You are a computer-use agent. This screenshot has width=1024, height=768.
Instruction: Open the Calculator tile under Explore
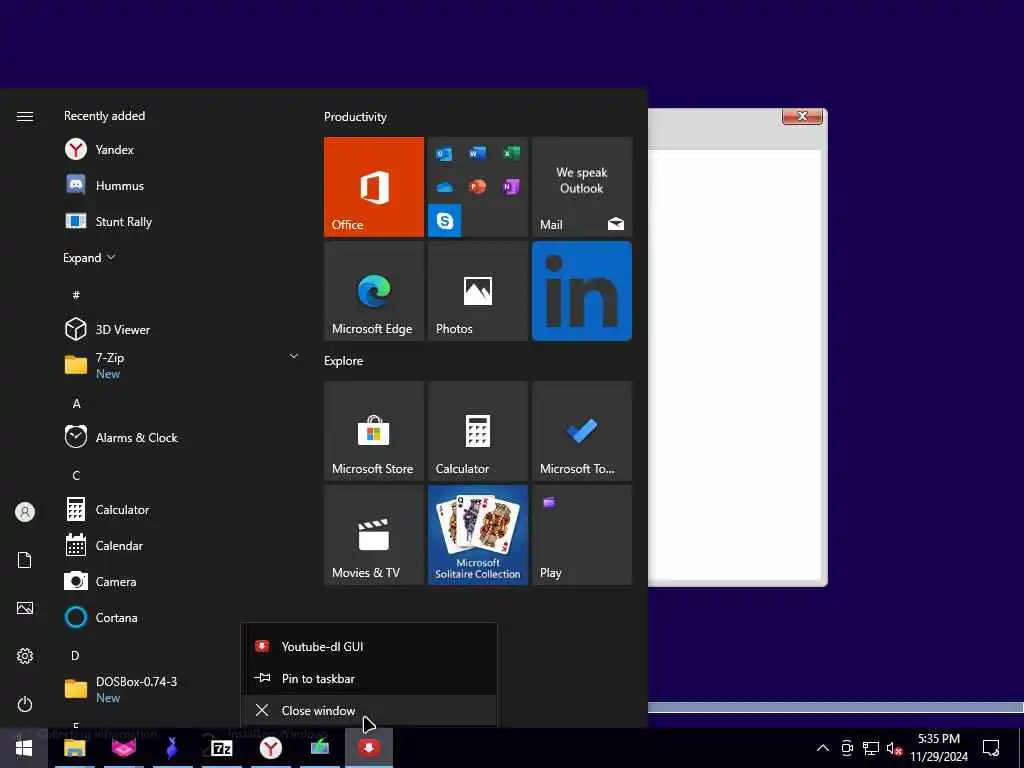478,431
